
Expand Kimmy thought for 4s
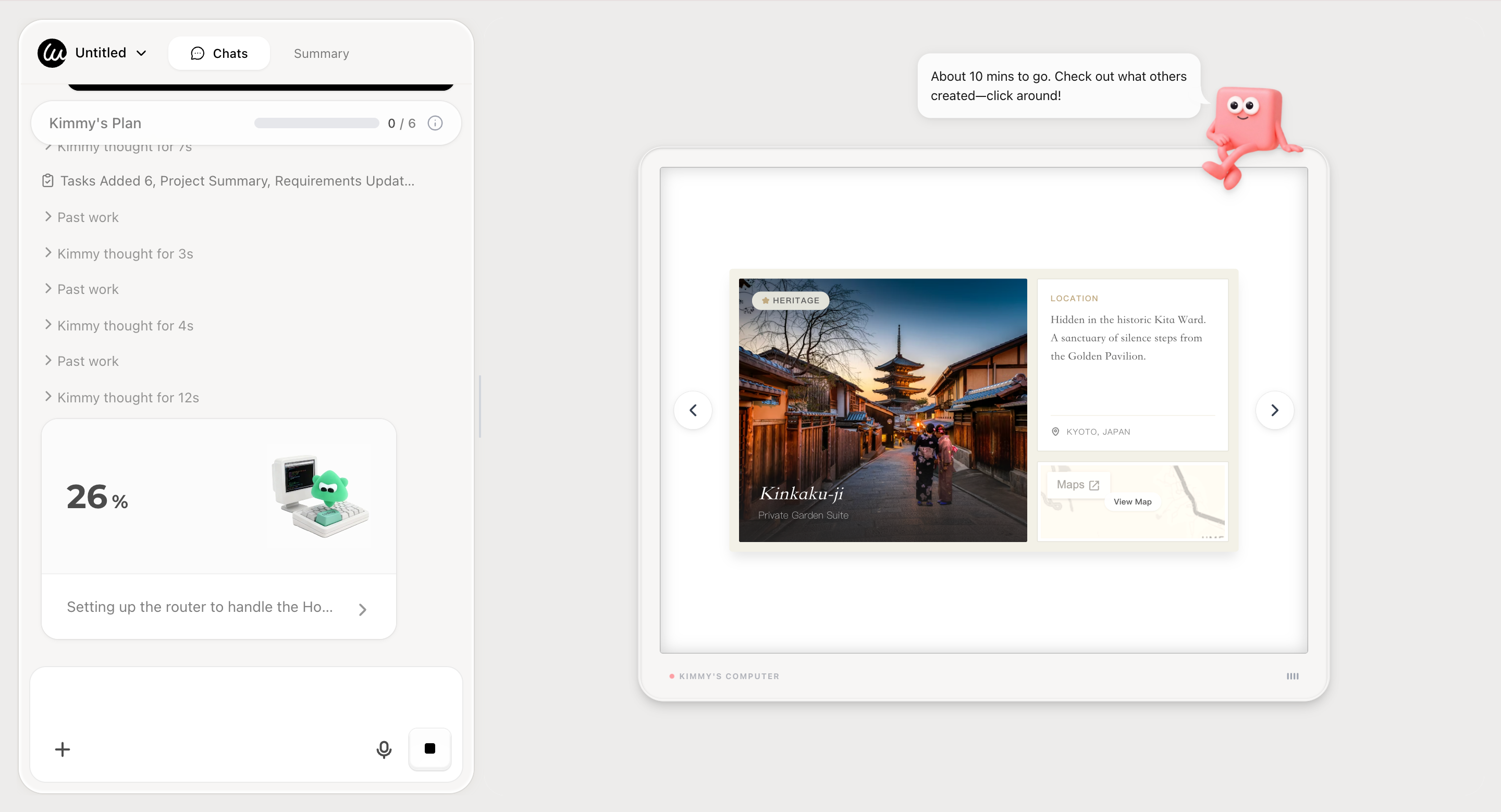[125, 326]
